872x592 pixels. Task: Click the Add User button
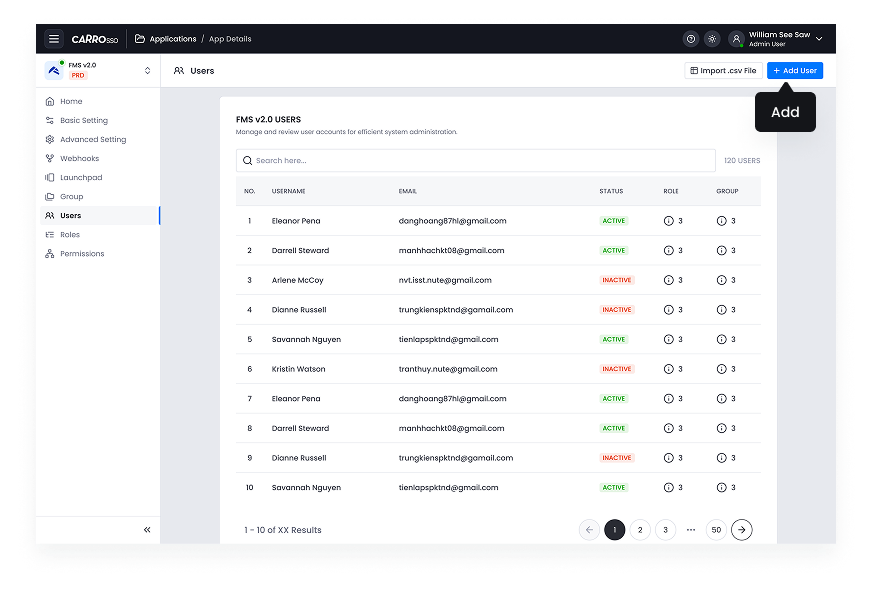coord(795,70)
